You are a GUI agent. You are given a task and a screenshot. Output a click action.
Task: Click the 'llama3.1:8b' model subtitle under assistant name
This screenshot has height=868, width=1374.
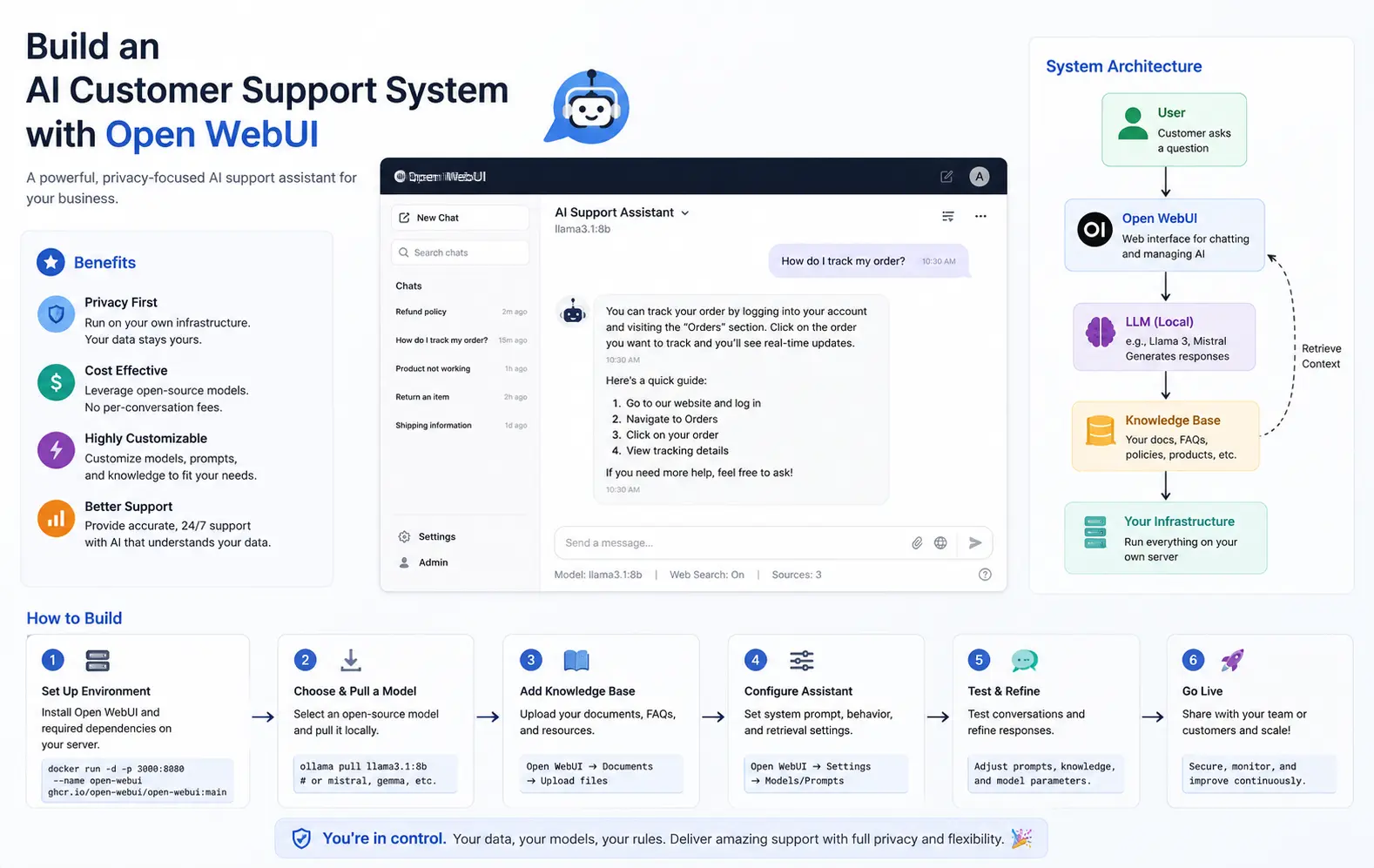tap(583, 229)
